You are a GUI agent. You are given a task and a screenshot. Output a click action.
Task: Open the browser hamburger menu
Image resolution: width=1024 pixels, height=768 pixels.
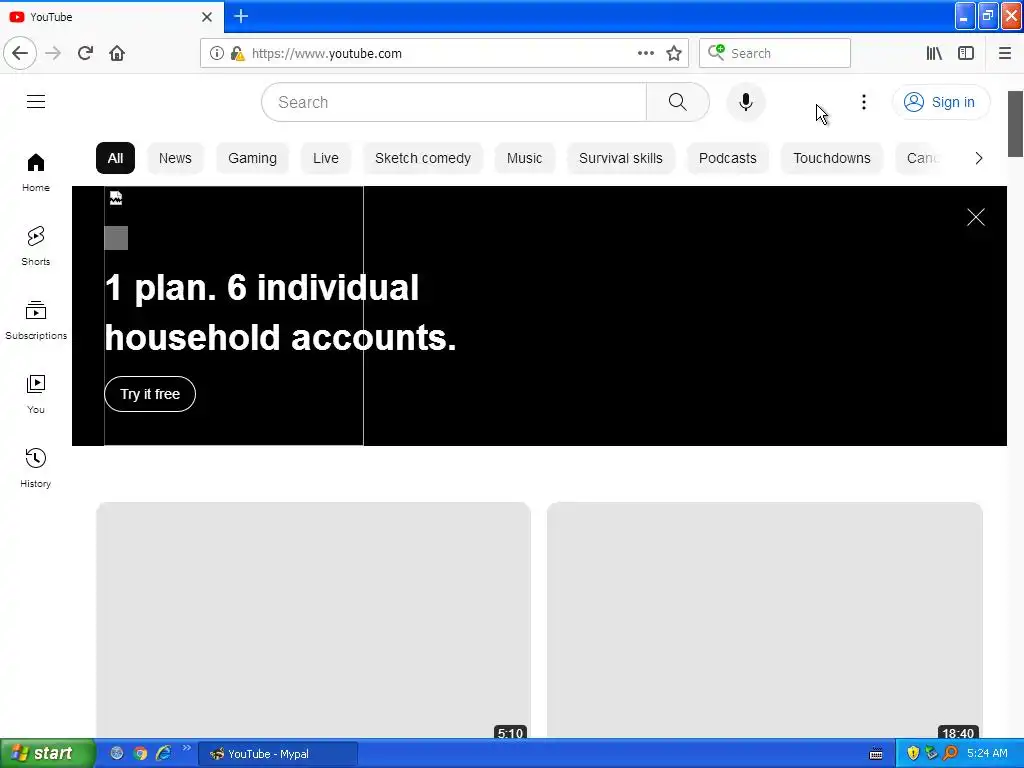1004,53
